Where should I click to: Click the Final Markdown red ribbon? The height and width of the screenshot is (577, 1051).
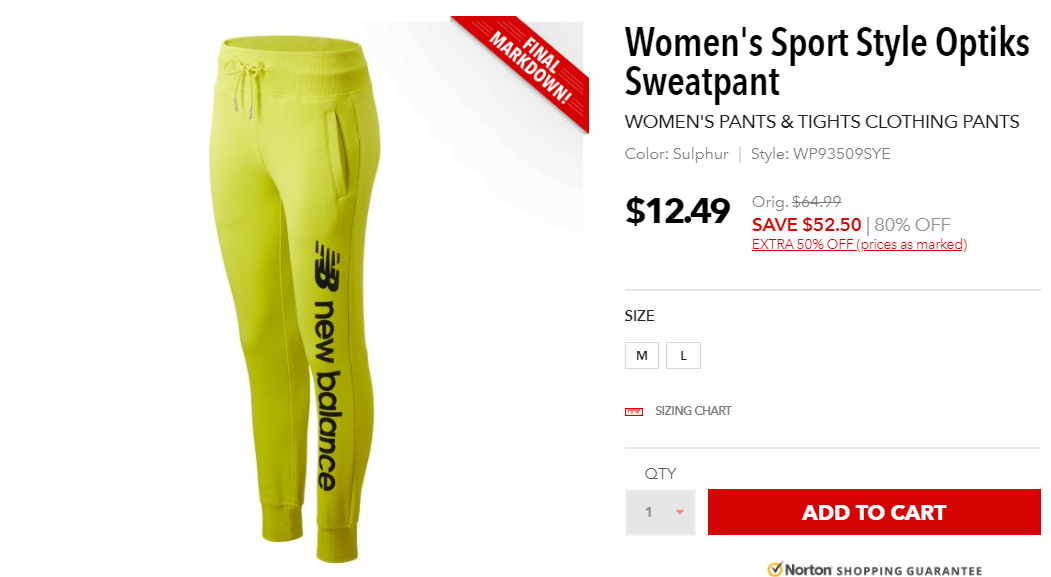pyautogui.click(x=530, y=68)
